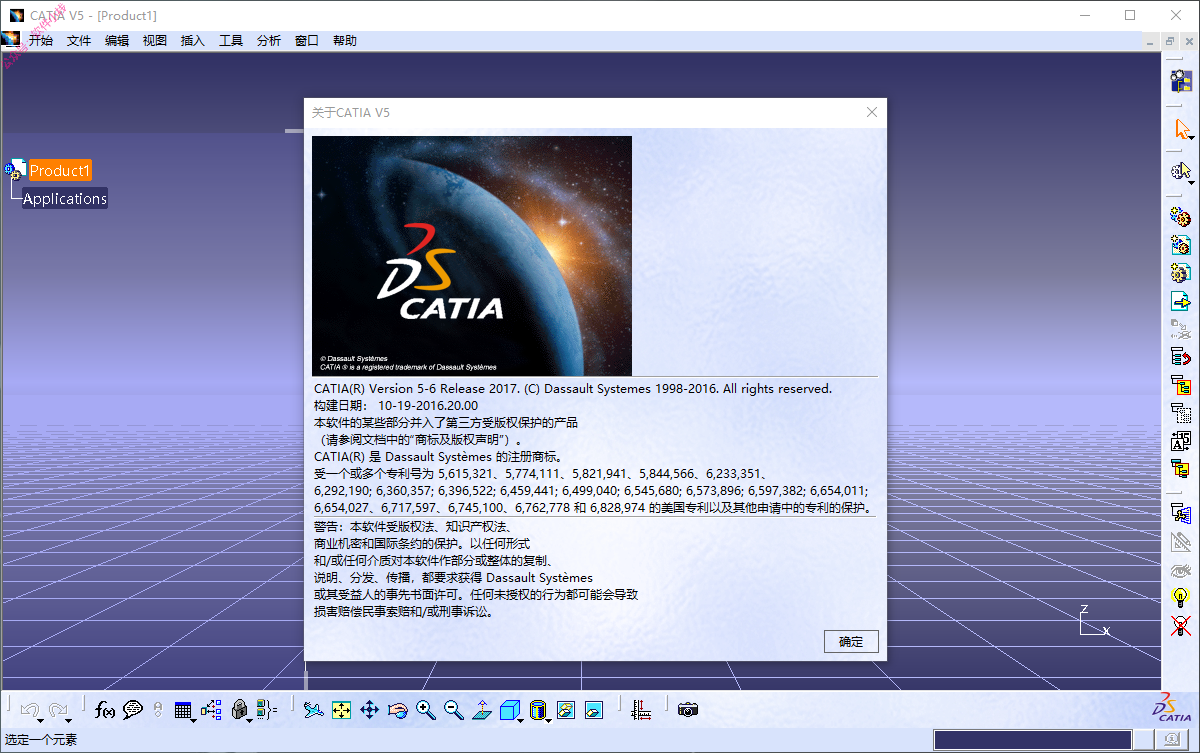Click the Existing Component arrow icon
The width and height of the screenshot is (1200, 753).
click(x=1181, y=300)
